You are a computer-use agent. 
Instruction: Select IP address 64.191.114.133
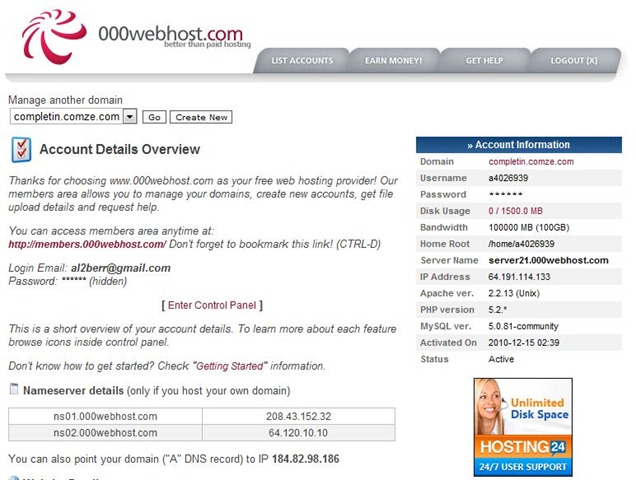(x=519, y=277)
